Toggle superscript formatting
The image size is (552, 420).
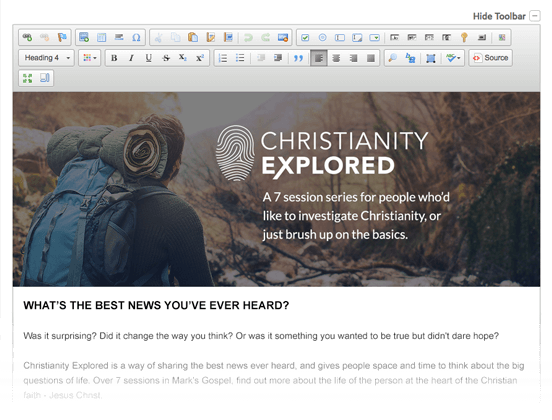200,58
